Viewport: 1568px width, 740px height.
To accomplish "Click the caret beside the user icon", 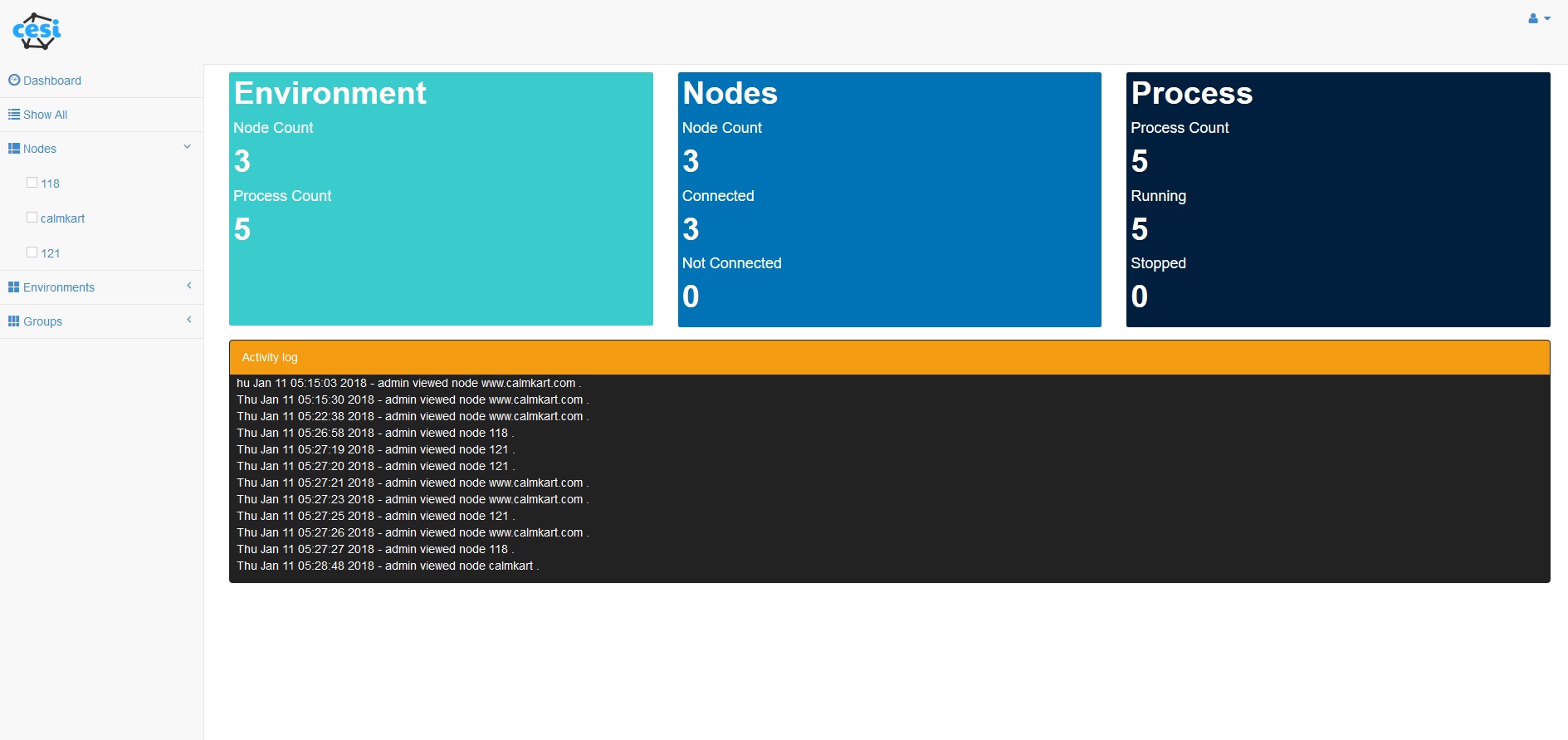I will coord(1547,18).
